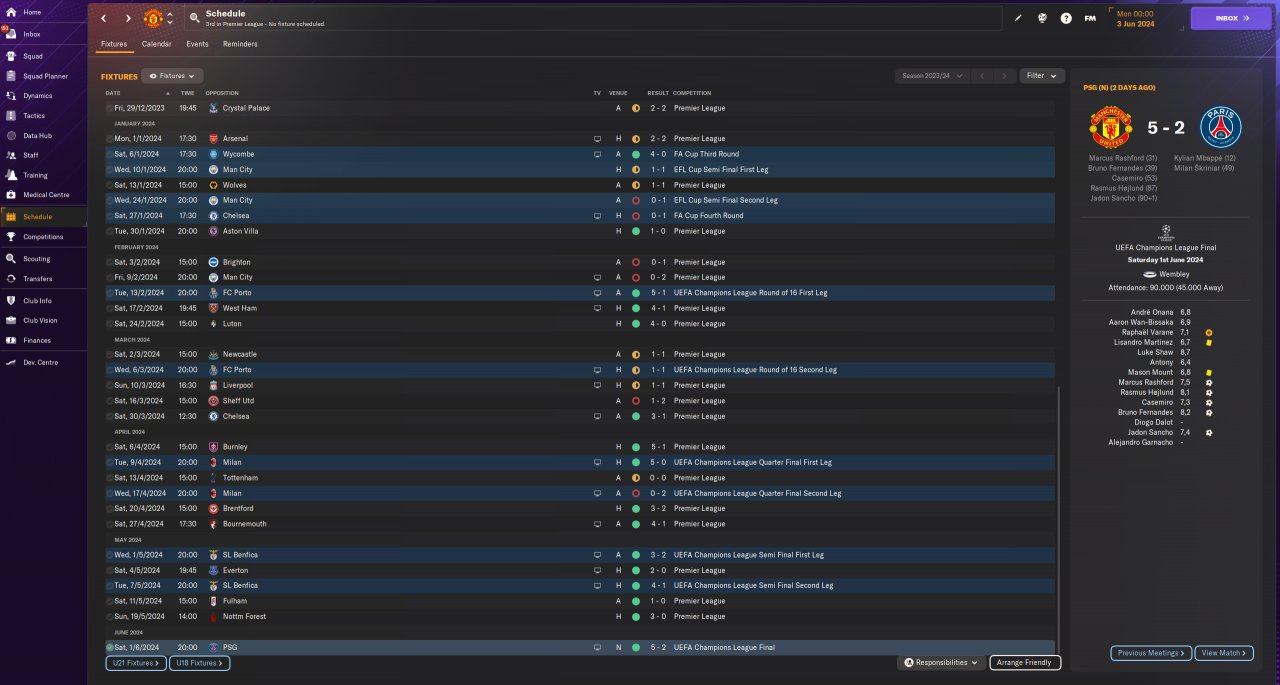
Task: Open the Season 2023/24 dropdown
Action: coord(932,76)
